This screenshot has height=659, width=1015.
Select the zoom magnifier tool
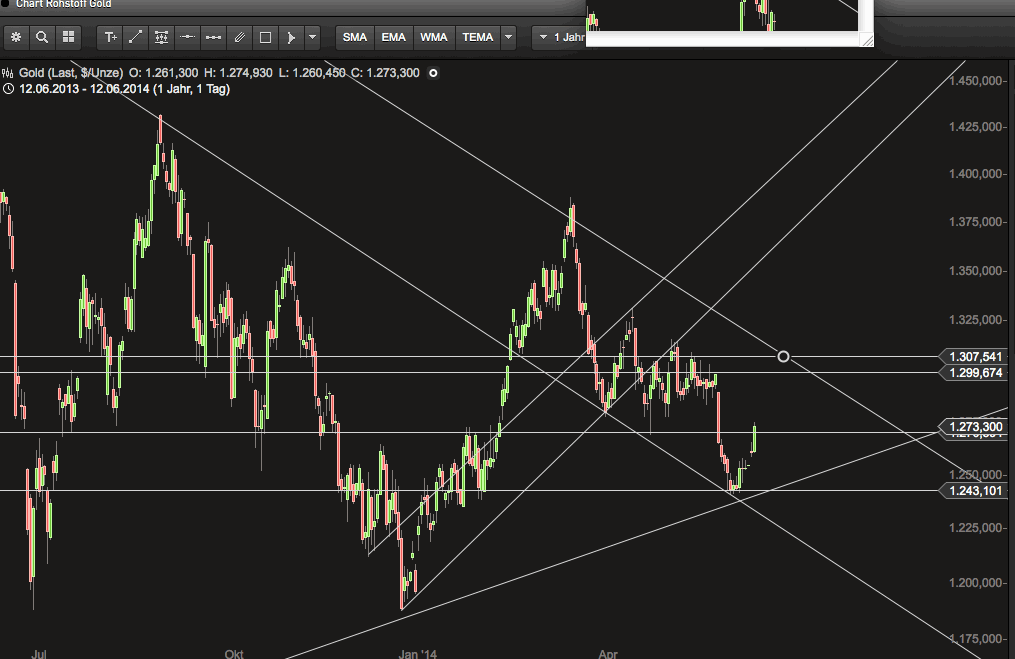(x=42, y=37)
